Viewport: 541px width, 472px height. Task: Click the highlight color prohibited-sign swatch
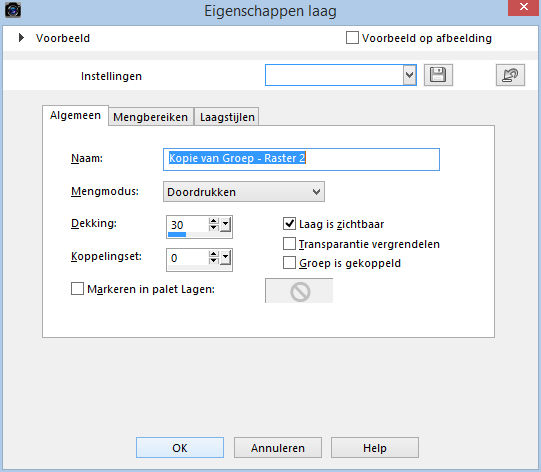[299, 291]
